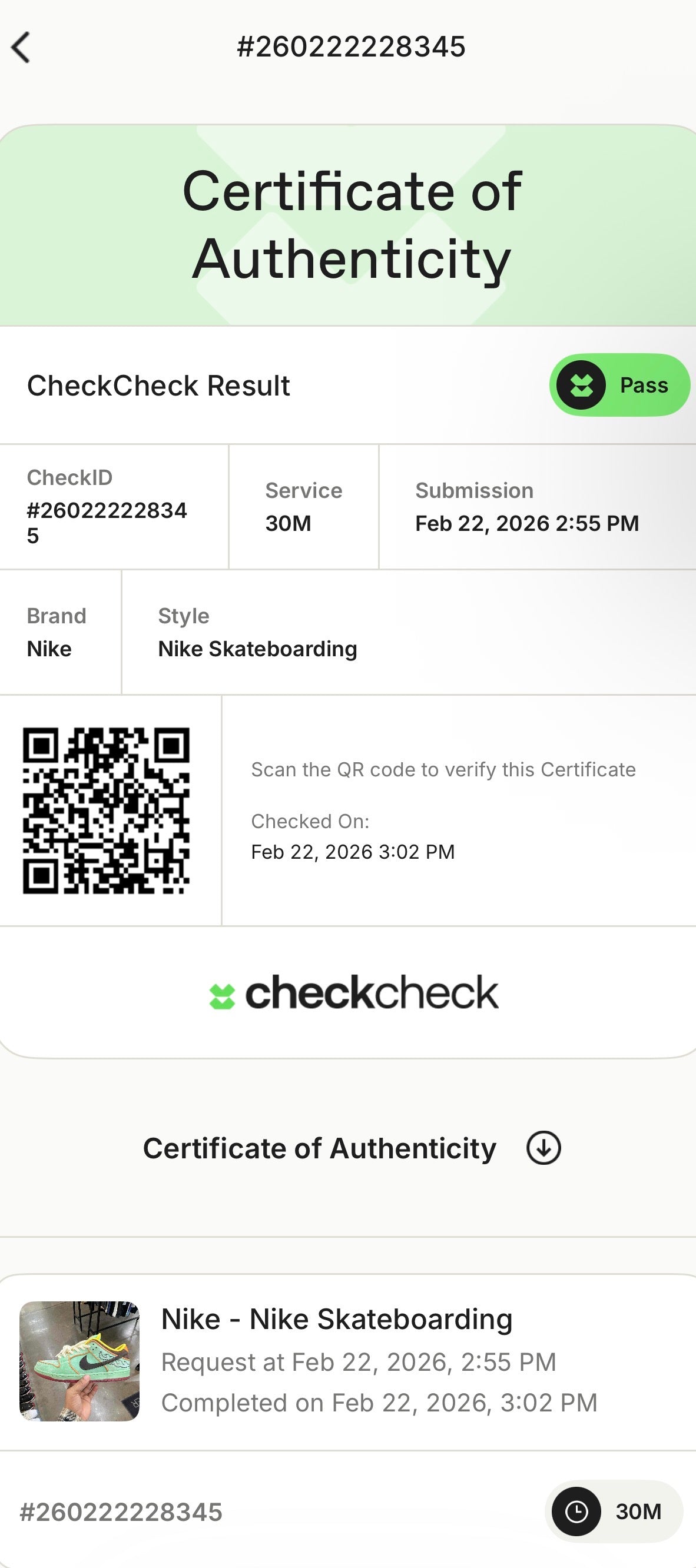Viewport: 696px width, 1568px height.
Task: Open the green sneaker photo thumbnail
Action: click(79, 1361)
